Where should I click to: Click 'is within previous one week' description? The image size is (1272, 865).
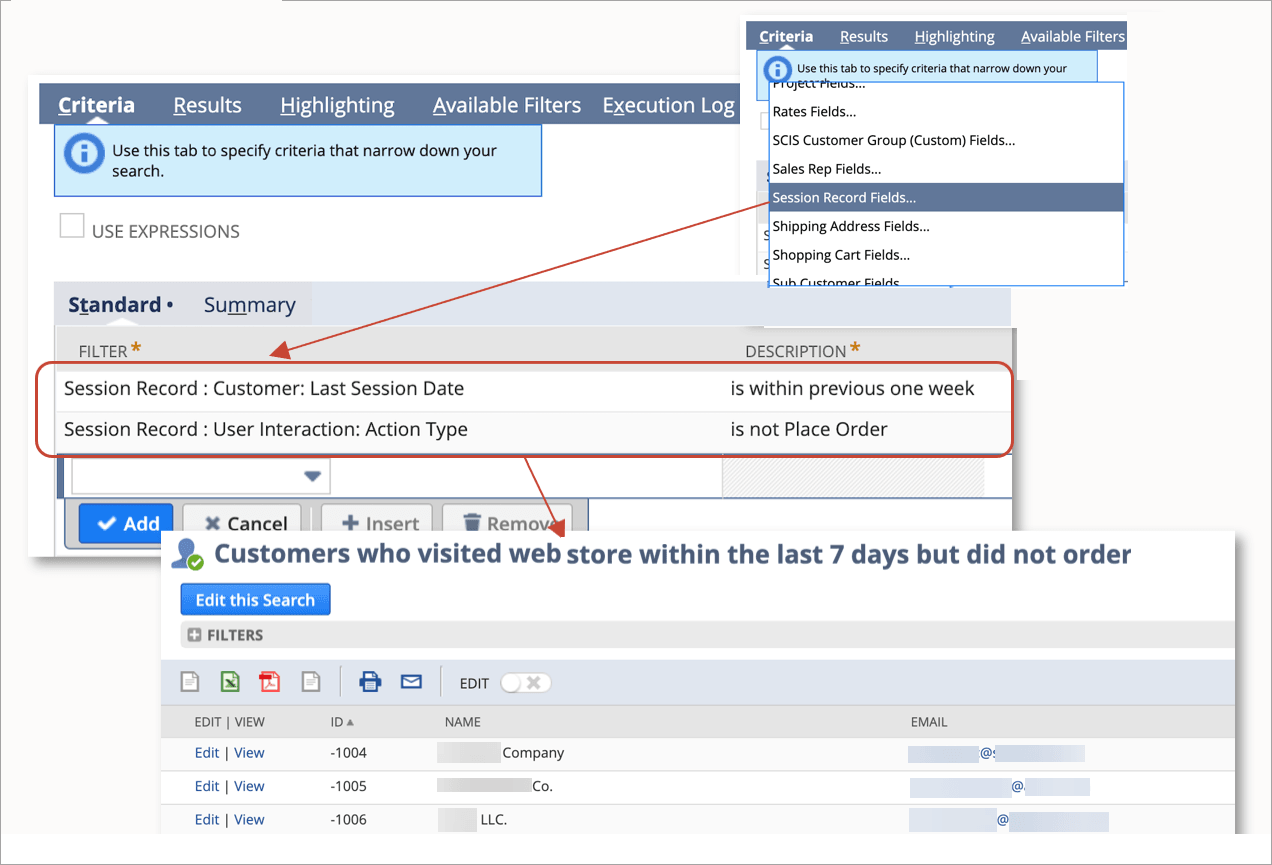(852, 388)
